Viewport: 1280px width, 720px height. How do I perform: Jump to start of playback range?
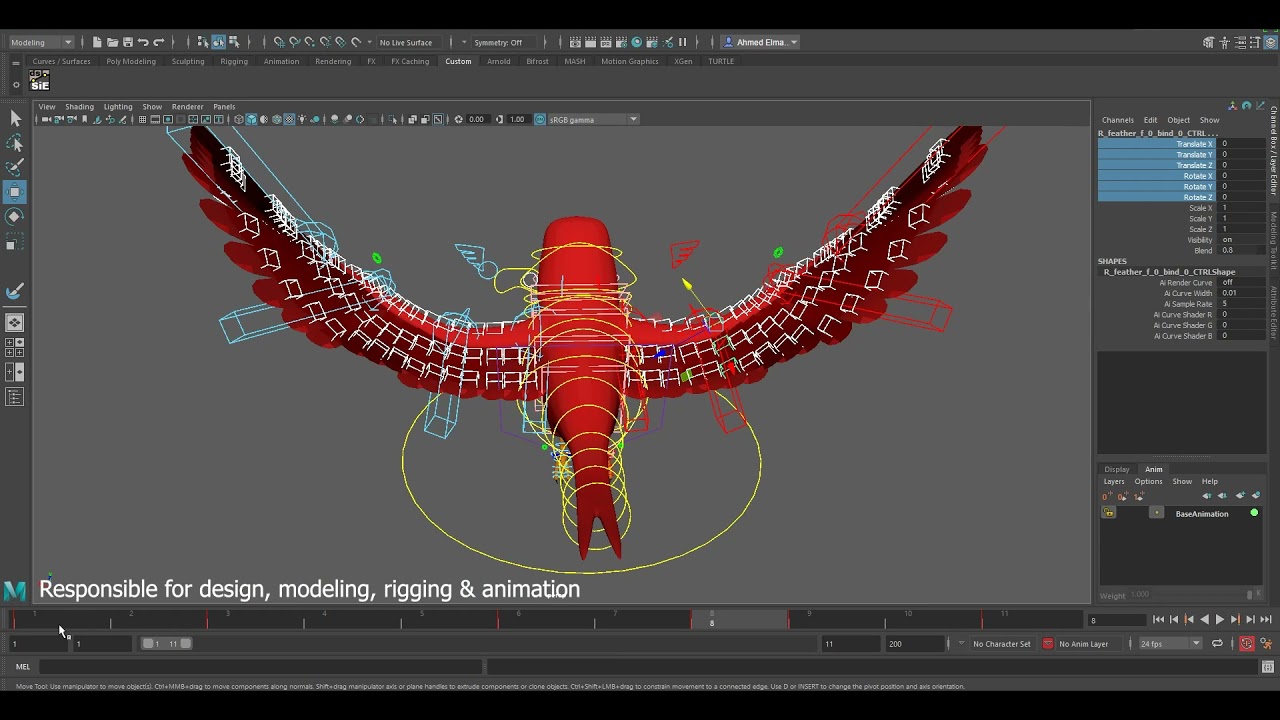(1158, 620)
